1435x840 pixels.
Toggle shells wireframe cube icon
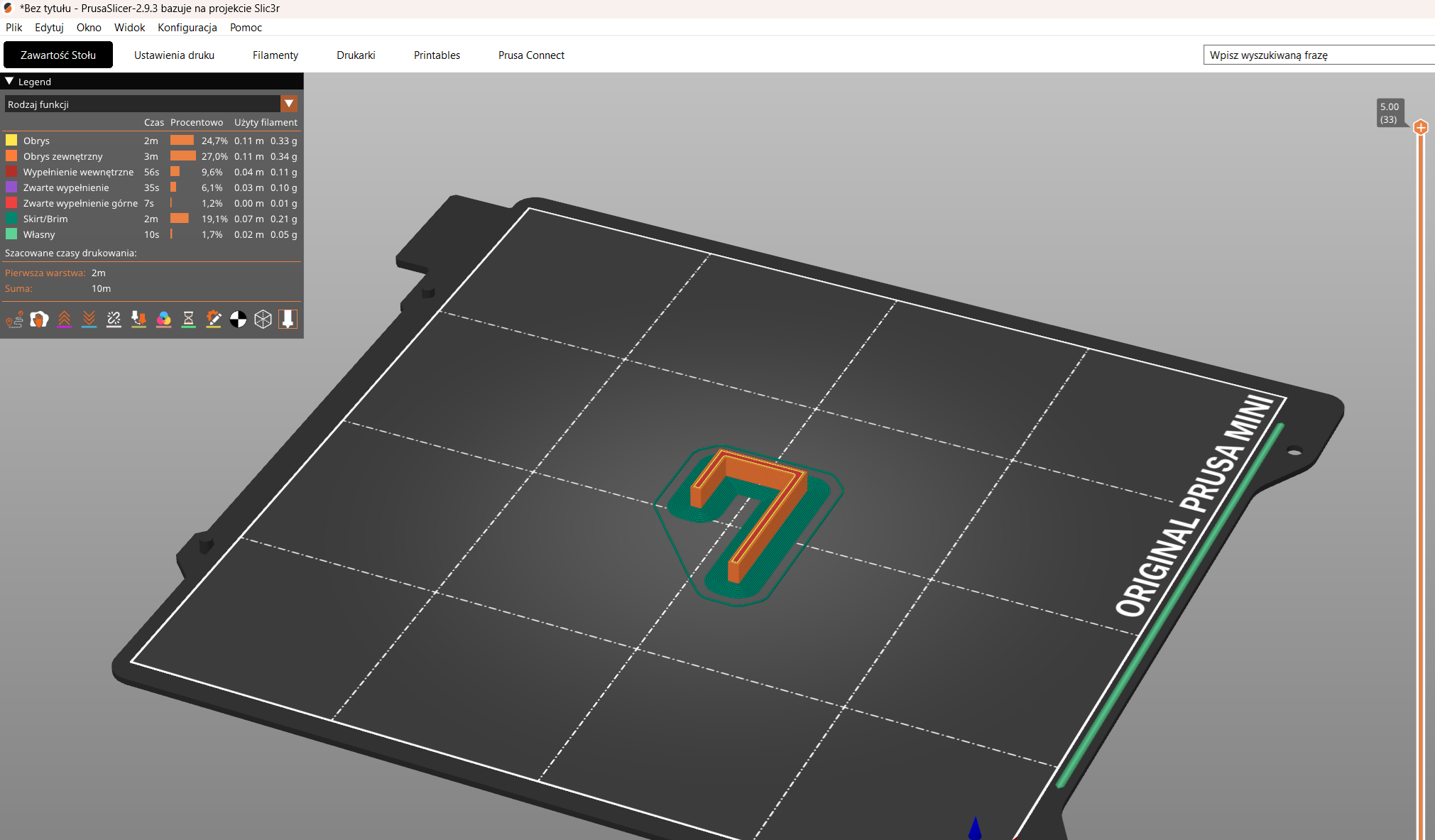[x=263, y=320]
